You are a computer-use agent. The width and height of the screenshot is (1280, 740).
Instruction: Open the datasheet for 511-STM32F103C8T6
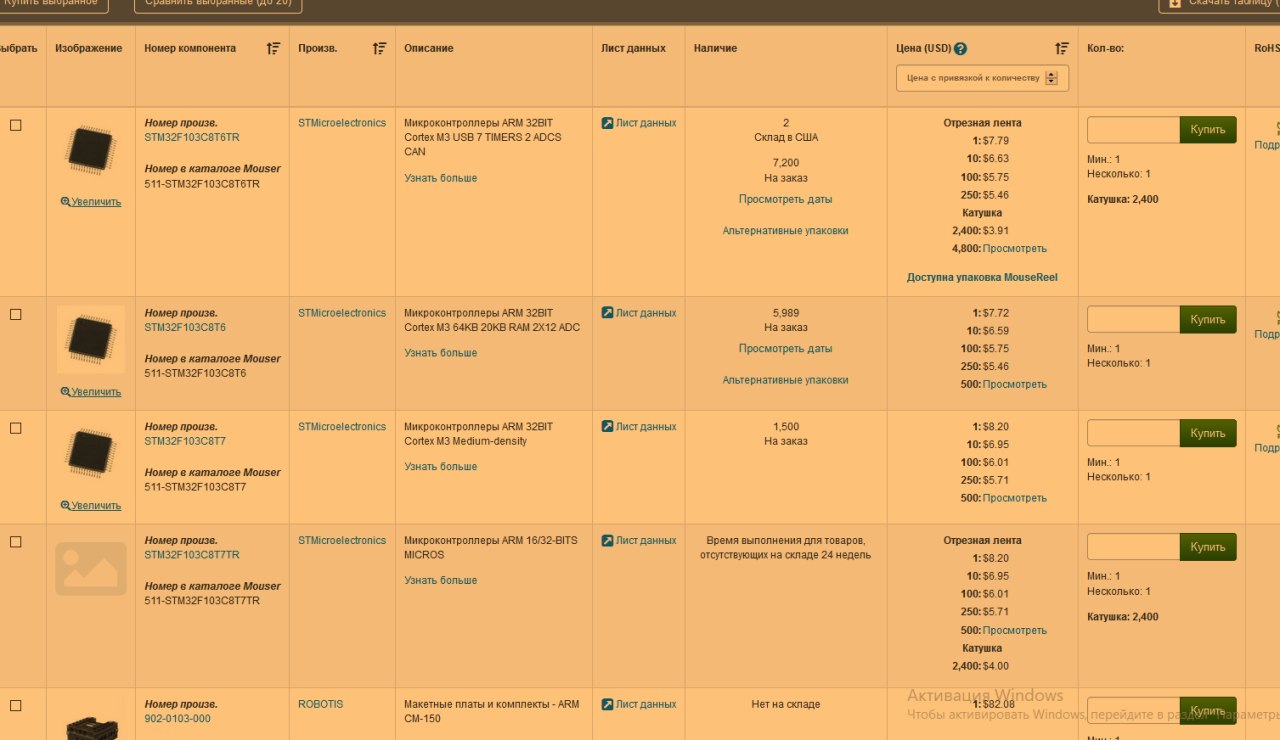point(639,313)
